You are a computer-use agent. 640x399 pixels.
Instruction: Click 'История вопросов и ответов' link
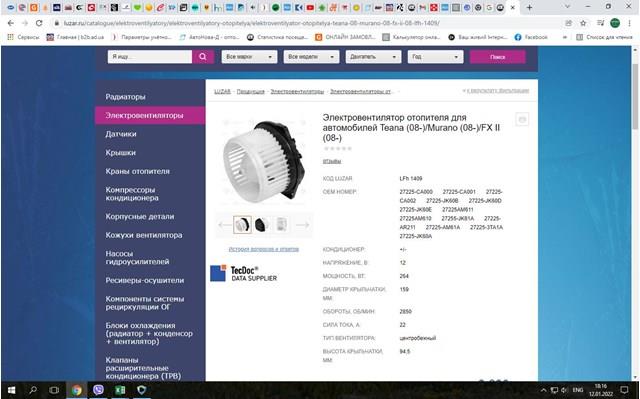(264, 249)
